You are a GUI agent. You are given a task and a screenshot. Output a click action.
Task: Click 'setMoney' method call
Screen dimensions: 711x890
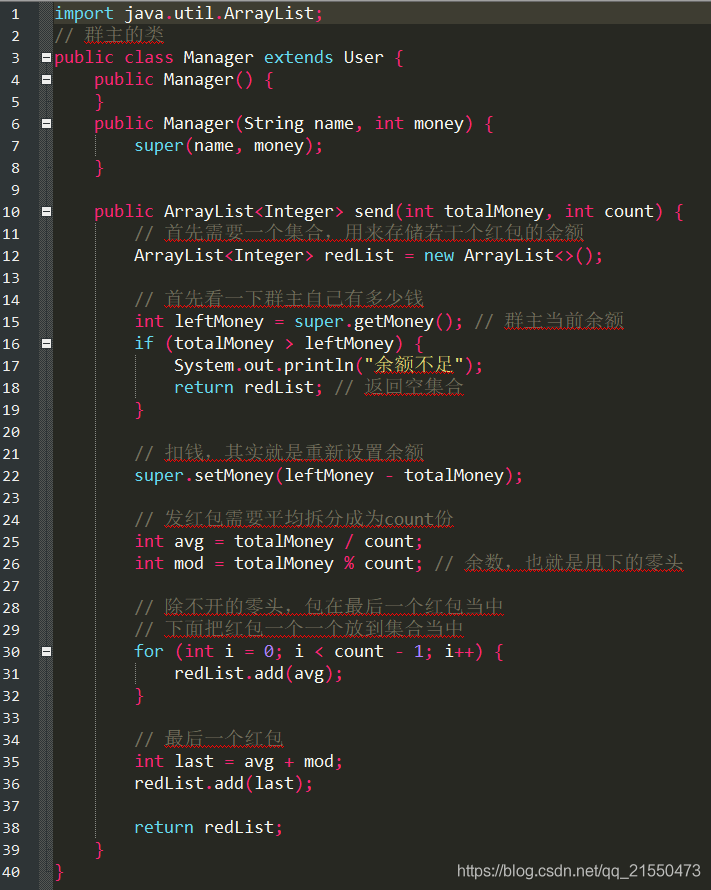pyautogui.click(x=234, y=476)
